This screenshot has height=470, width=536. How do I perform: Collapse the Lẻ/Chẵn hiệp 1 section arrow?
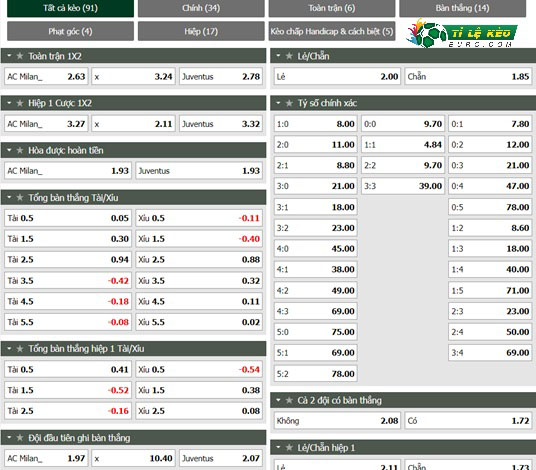278,447
